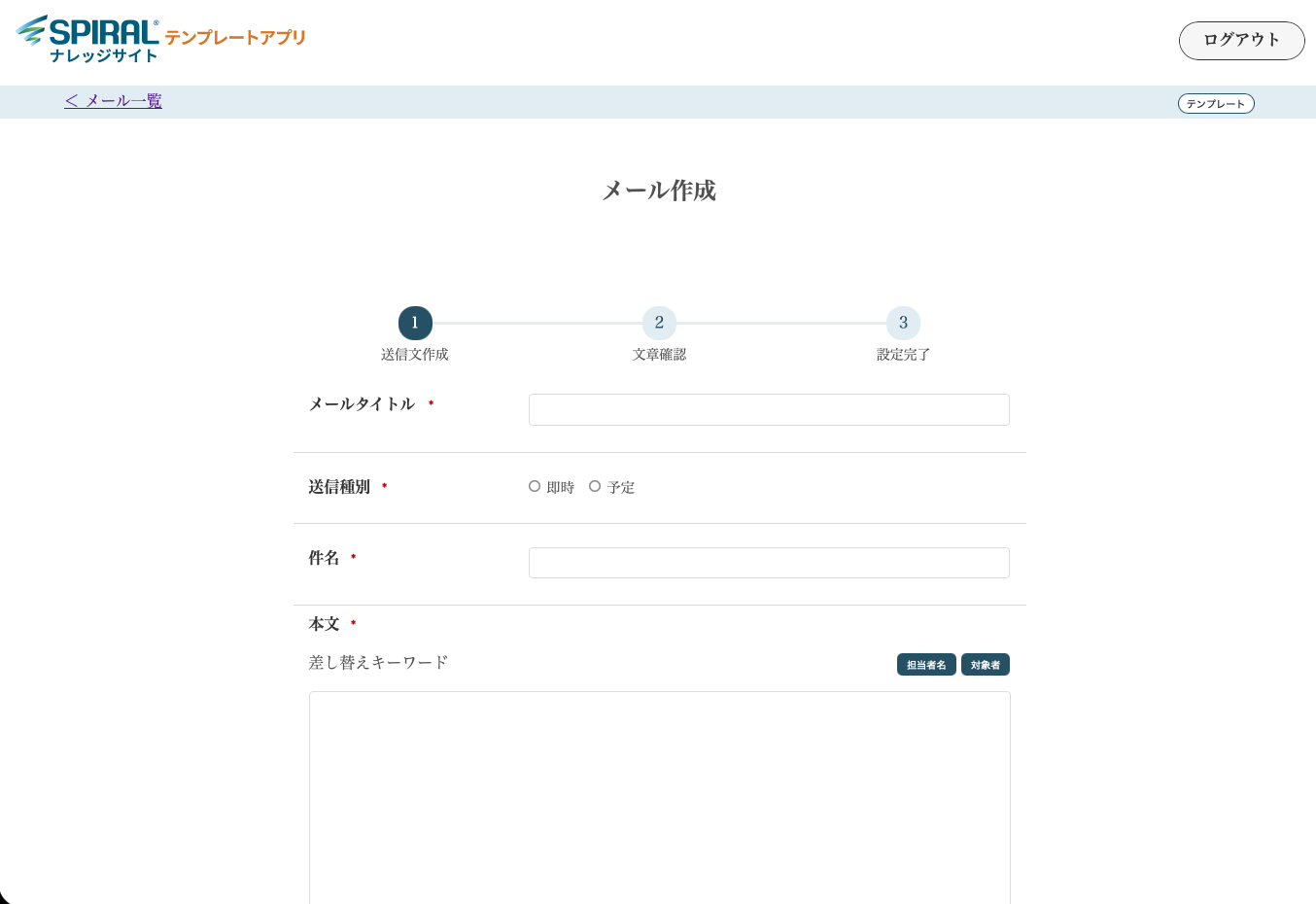Insert the 担当者名 keyword
Image resolution: width=1316 pixels, height=904 pixels.
pyautogui.click(x=926, y=665)
